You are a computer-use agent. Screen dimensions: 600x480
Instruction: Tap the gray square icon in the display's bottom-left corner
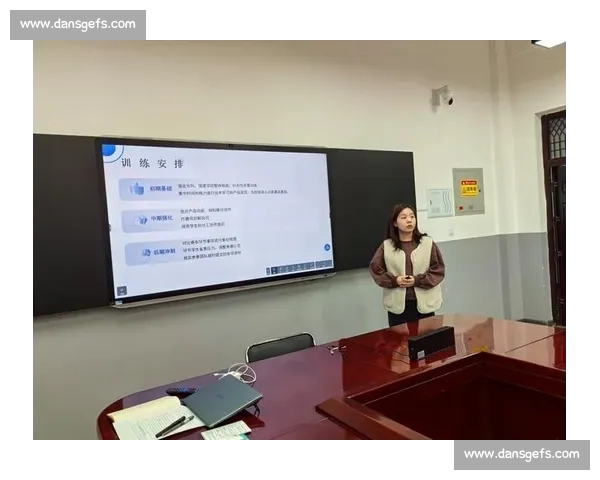(122, 291)
